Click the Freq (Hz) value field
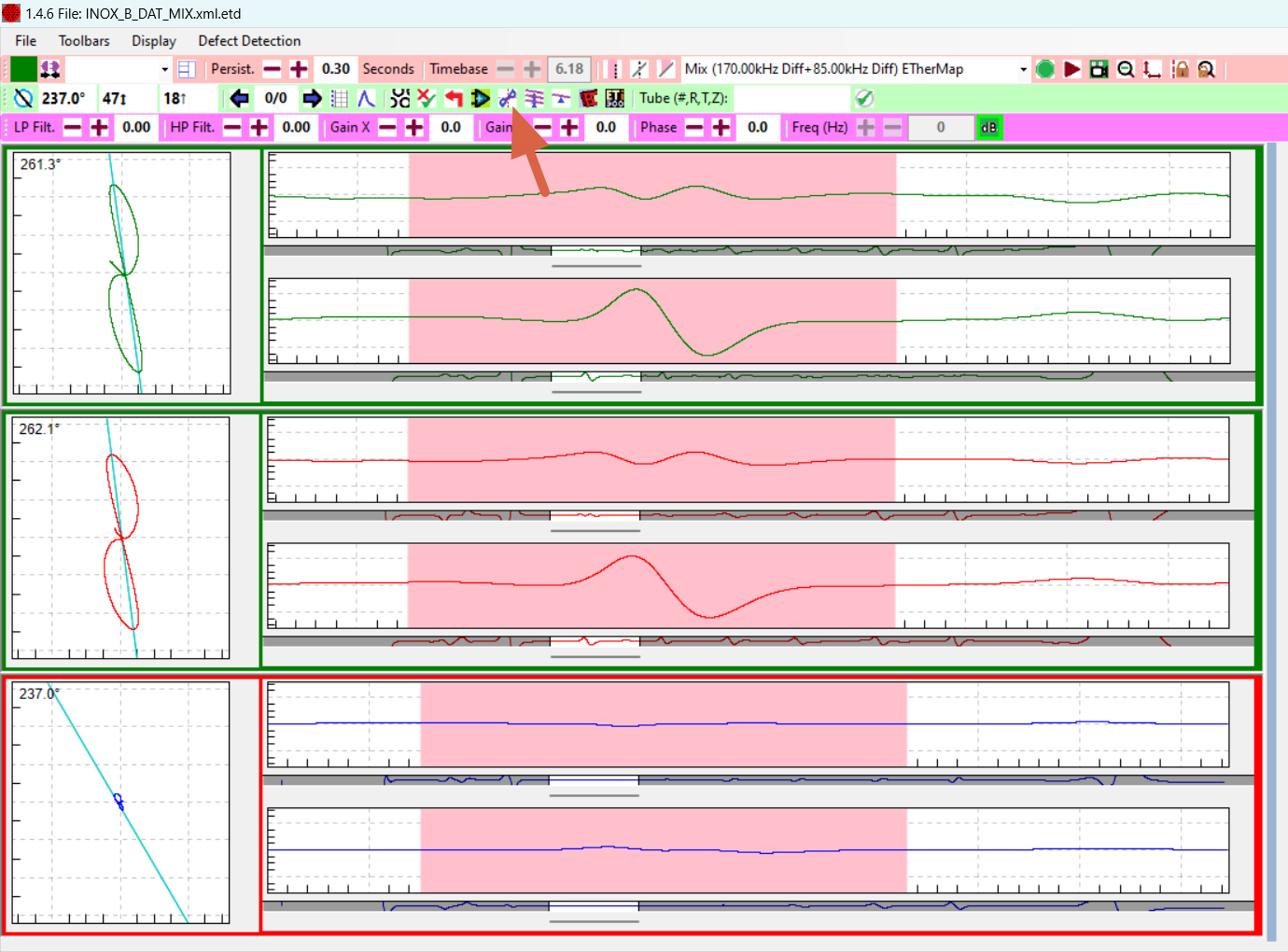The image size is (1288, 952). [941, 127]
